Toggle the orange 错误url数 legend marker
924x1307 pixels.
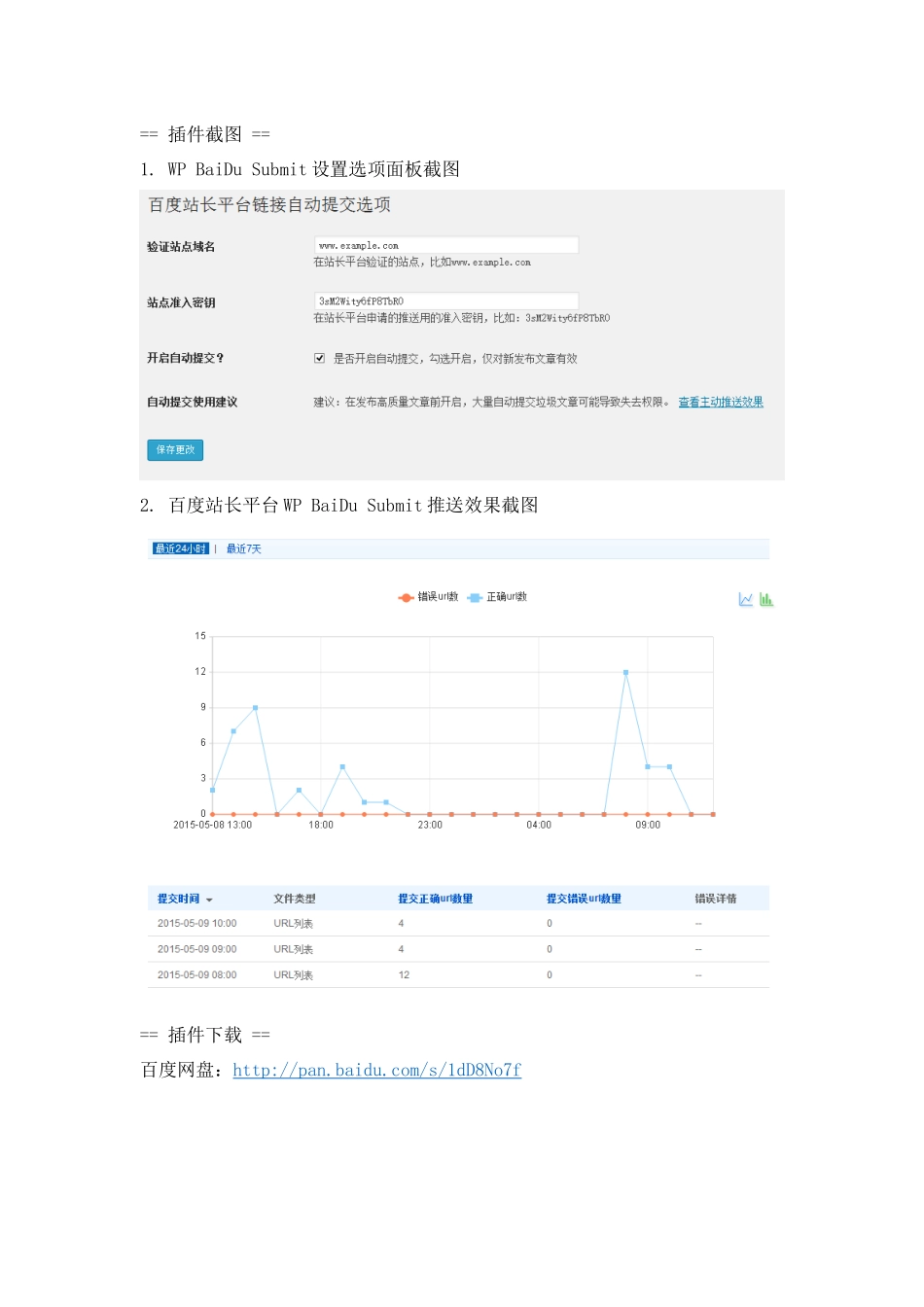coord(406,597)
